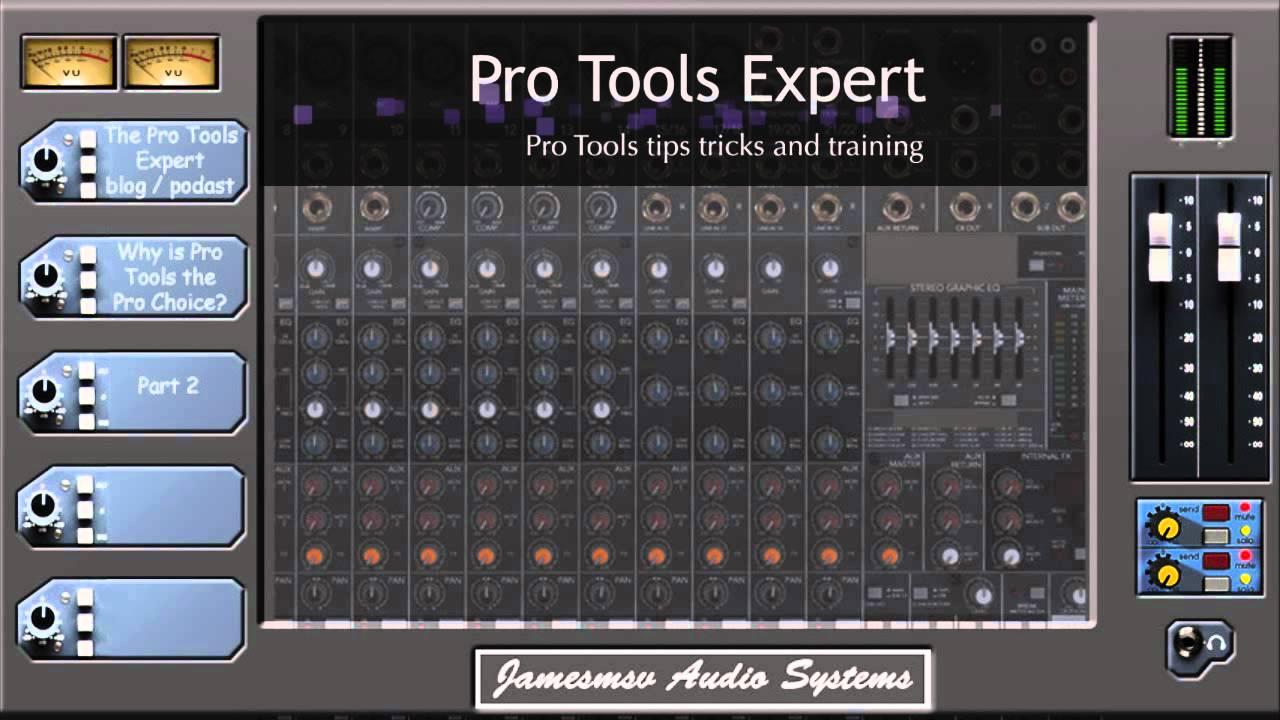Click the headphones symbol beside the jack
The width and height of the screenshot is (1280, 720).
(x=1217, y=645)
